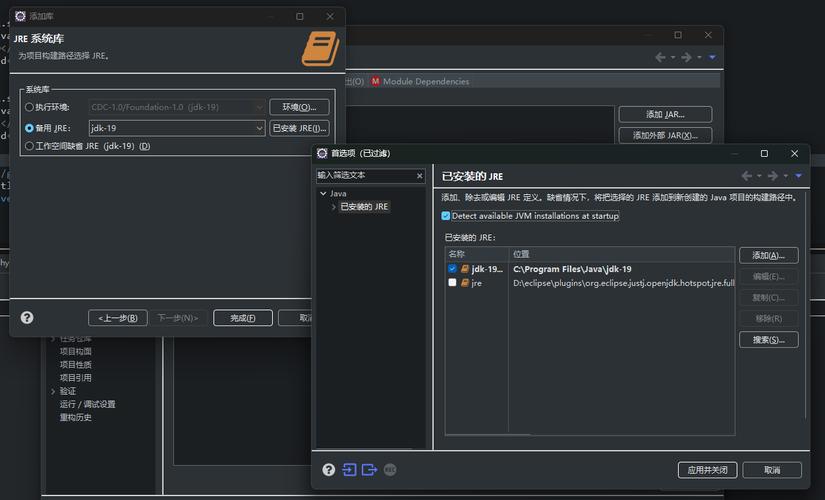
Task: Open the Module Dependencies tab
Action: click(419, 81)
